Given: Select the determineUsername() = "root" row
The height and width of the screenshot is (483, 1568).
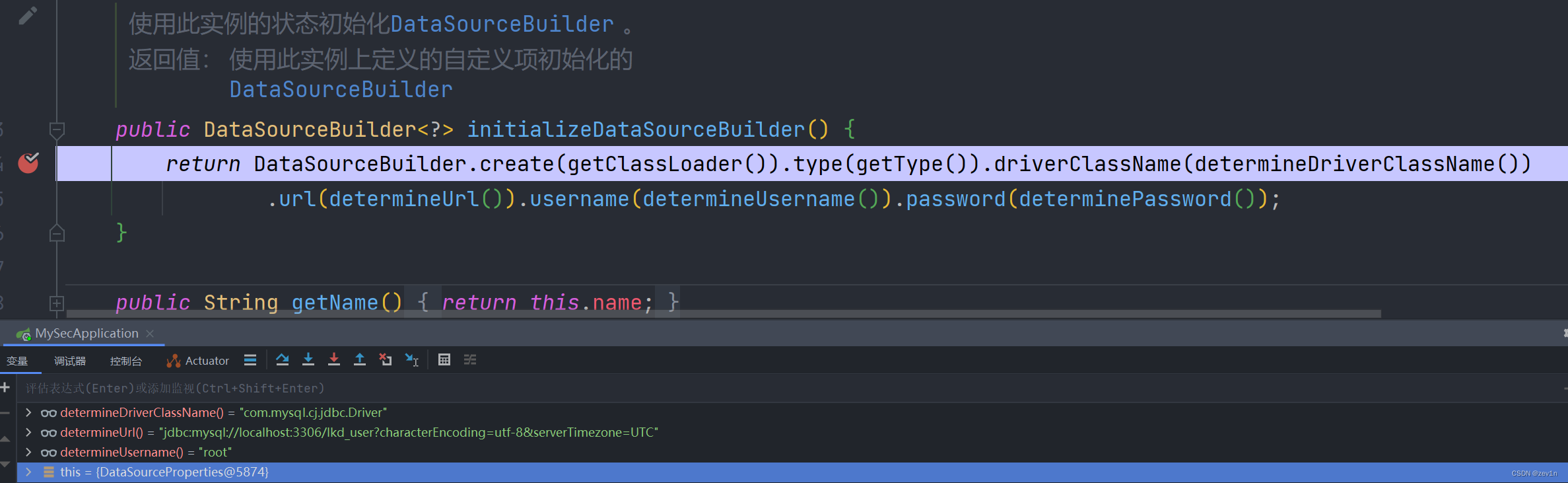Looking at the screenshot, I should 792,453.
